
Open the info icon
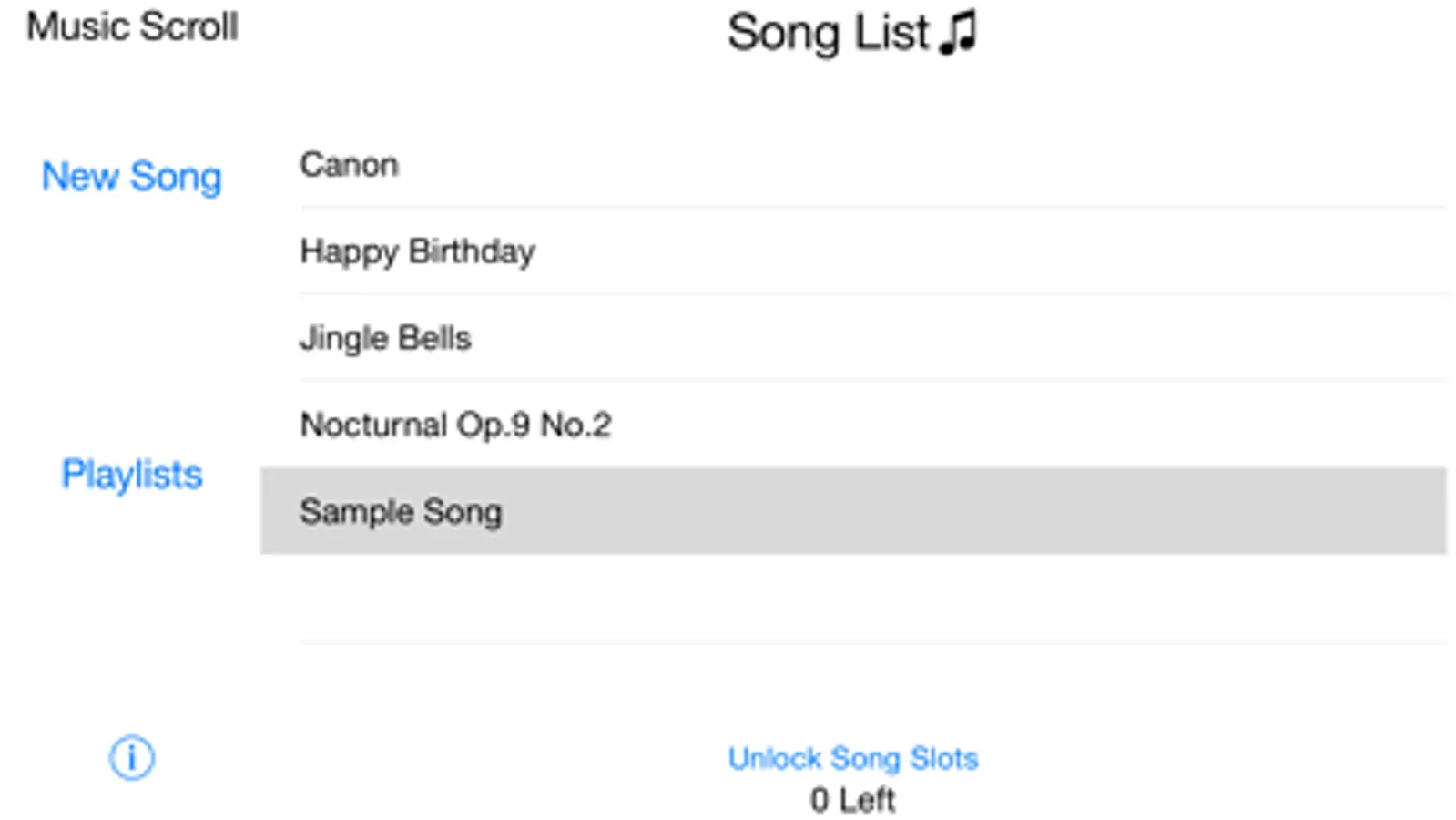(x=132, y=757)
